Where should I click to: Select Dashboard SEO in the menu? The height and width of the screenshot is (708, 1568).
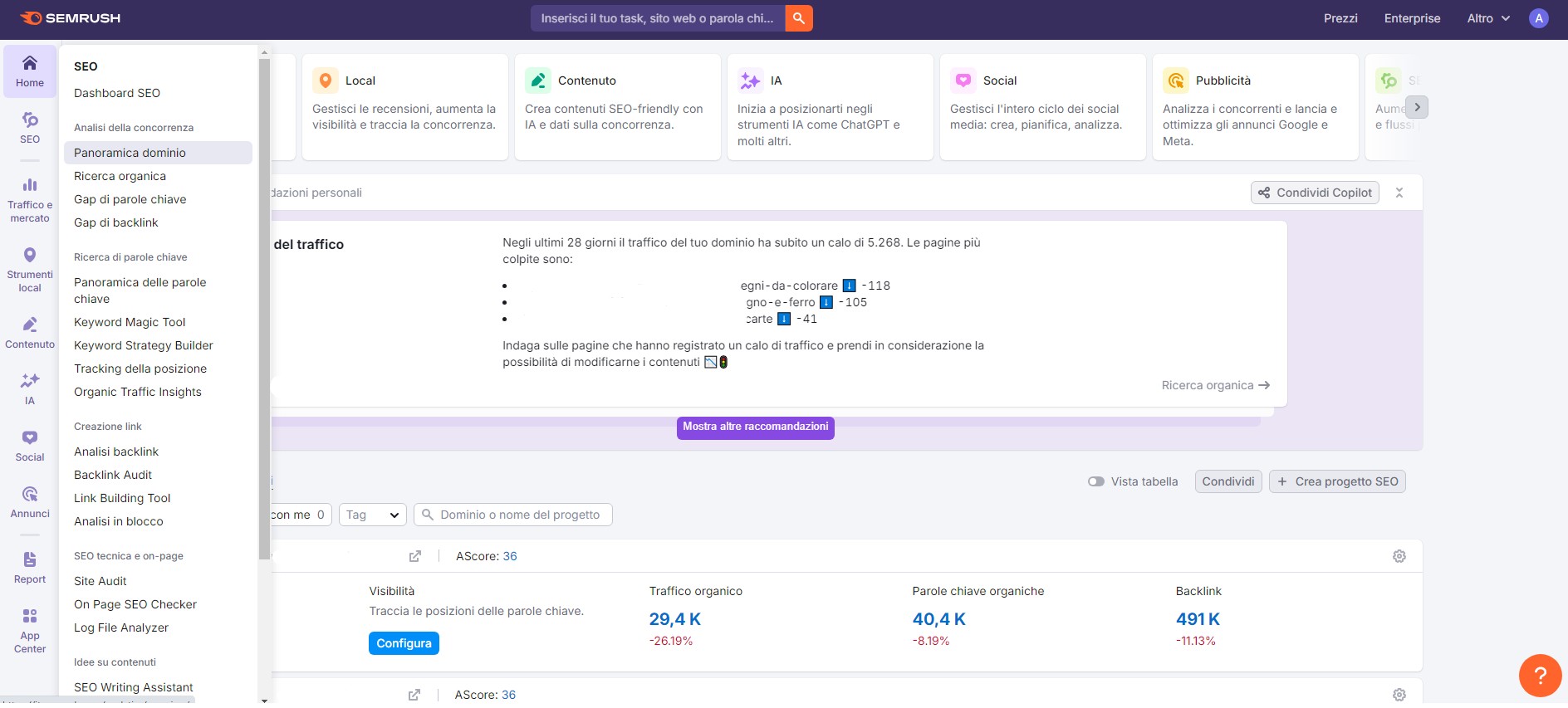(x=117, y=93)
